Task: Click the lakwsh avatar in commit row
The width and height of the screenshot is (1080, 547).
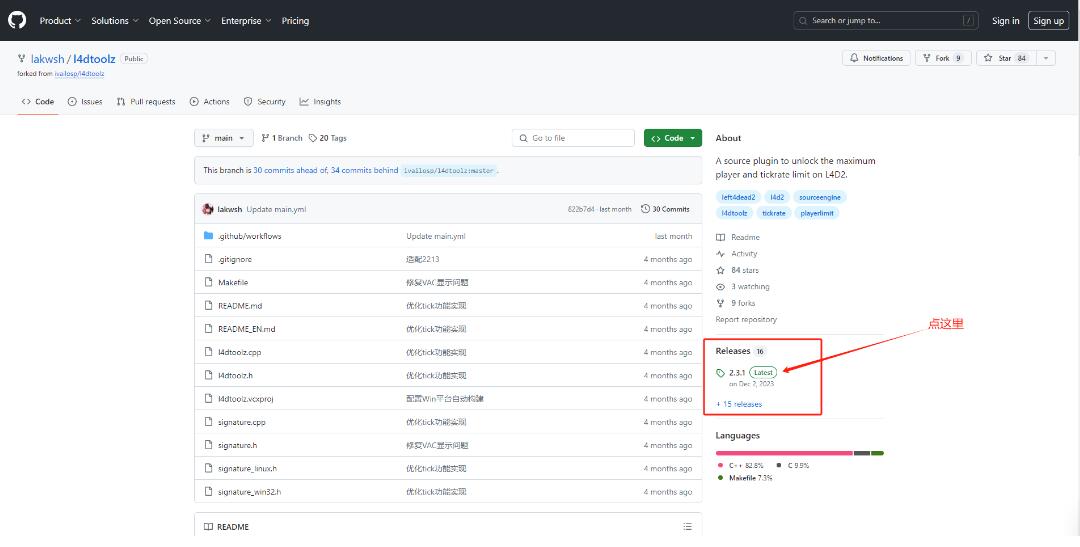Action: click(207, 209)
